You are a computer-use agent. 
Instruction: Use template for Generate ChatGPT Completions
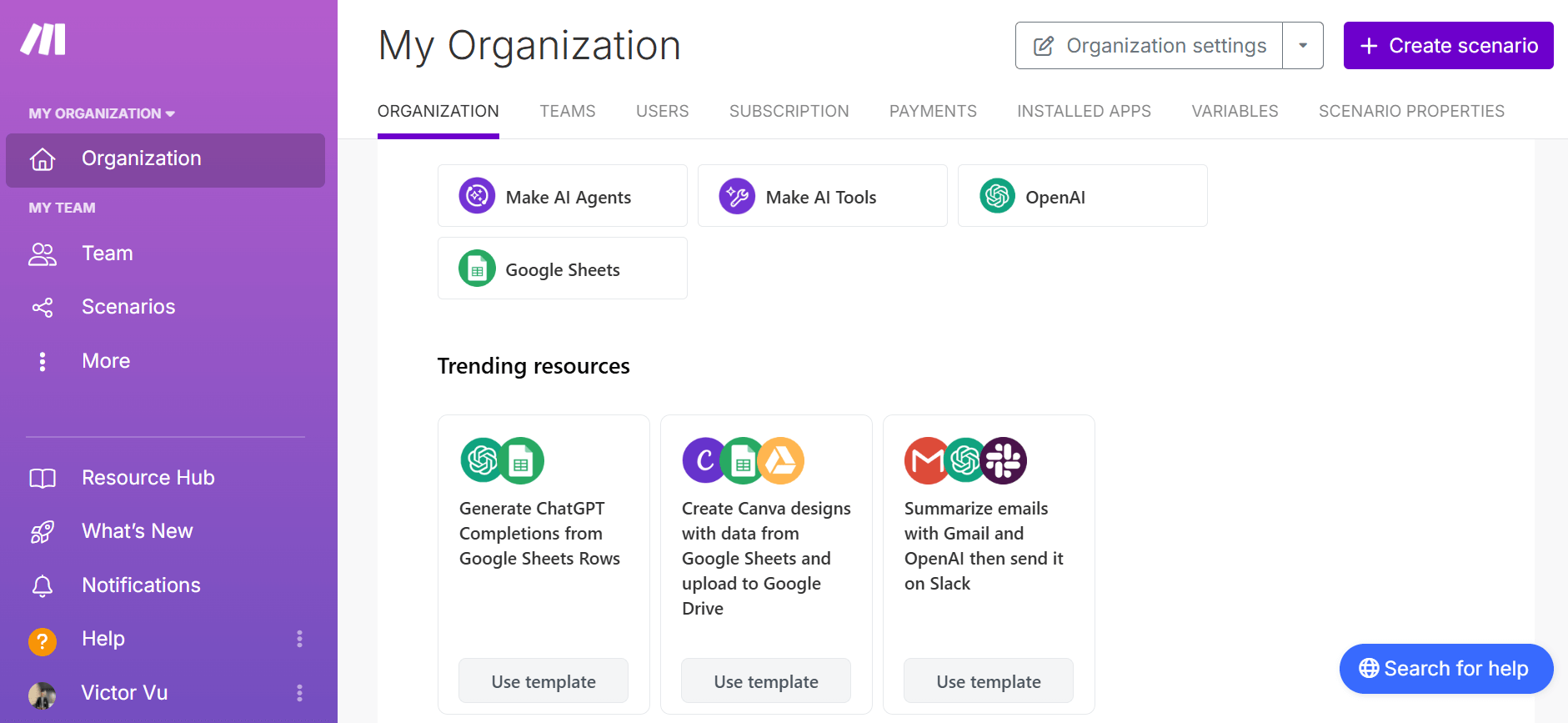tap(544, 681)
